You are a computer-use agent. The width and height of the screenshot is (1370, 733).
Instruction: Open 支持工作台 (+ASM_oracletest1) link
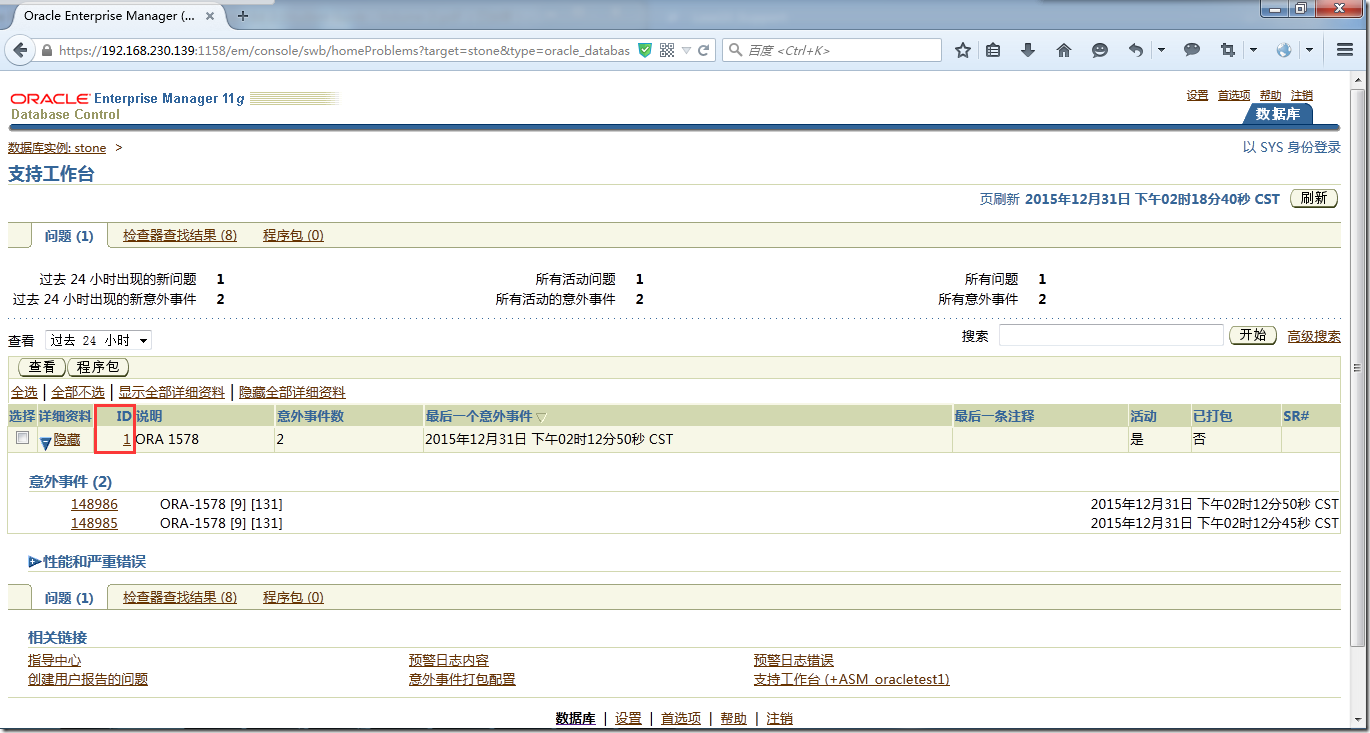852,680
